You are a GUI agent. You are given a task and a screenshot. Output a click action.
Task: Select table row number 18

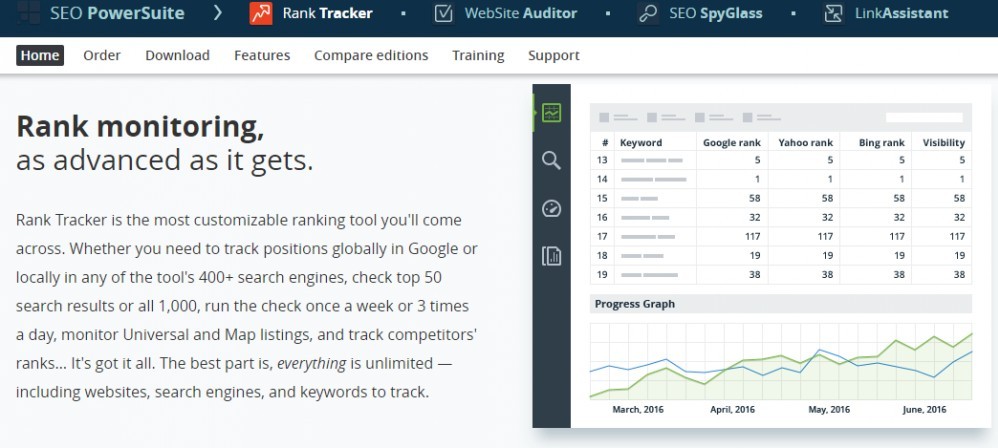(x=781, y=256)
